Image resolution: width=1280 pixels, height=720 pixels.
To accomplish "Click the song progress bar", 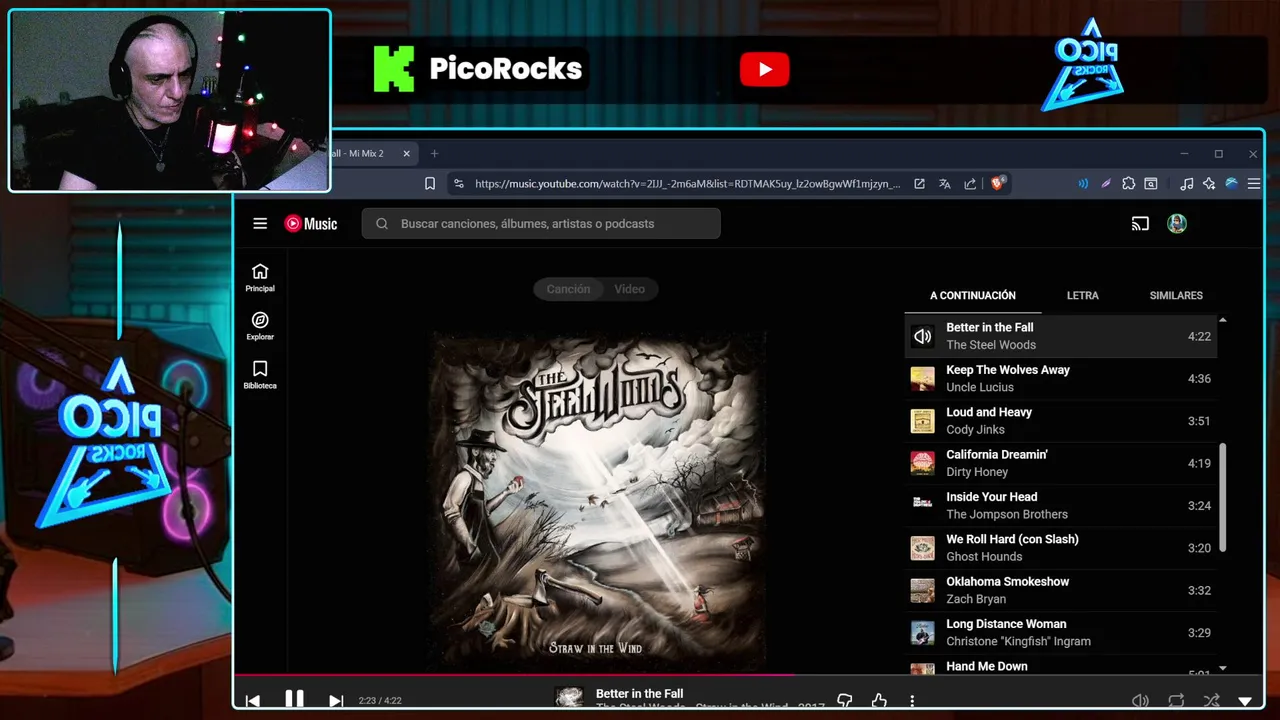I will click(x=748, y=675).
